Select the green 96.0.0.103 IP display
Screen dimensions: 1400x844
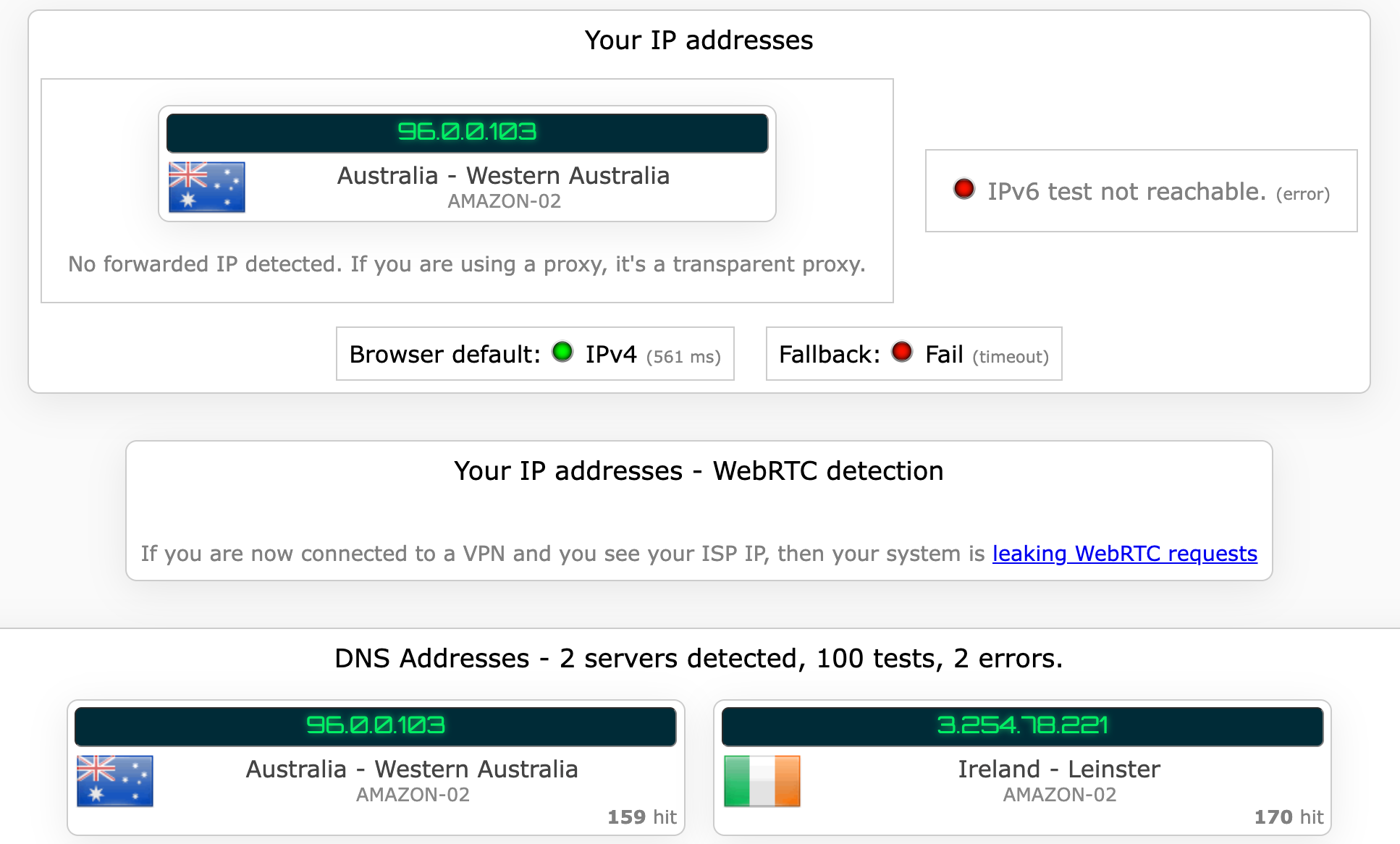point(468,132)
